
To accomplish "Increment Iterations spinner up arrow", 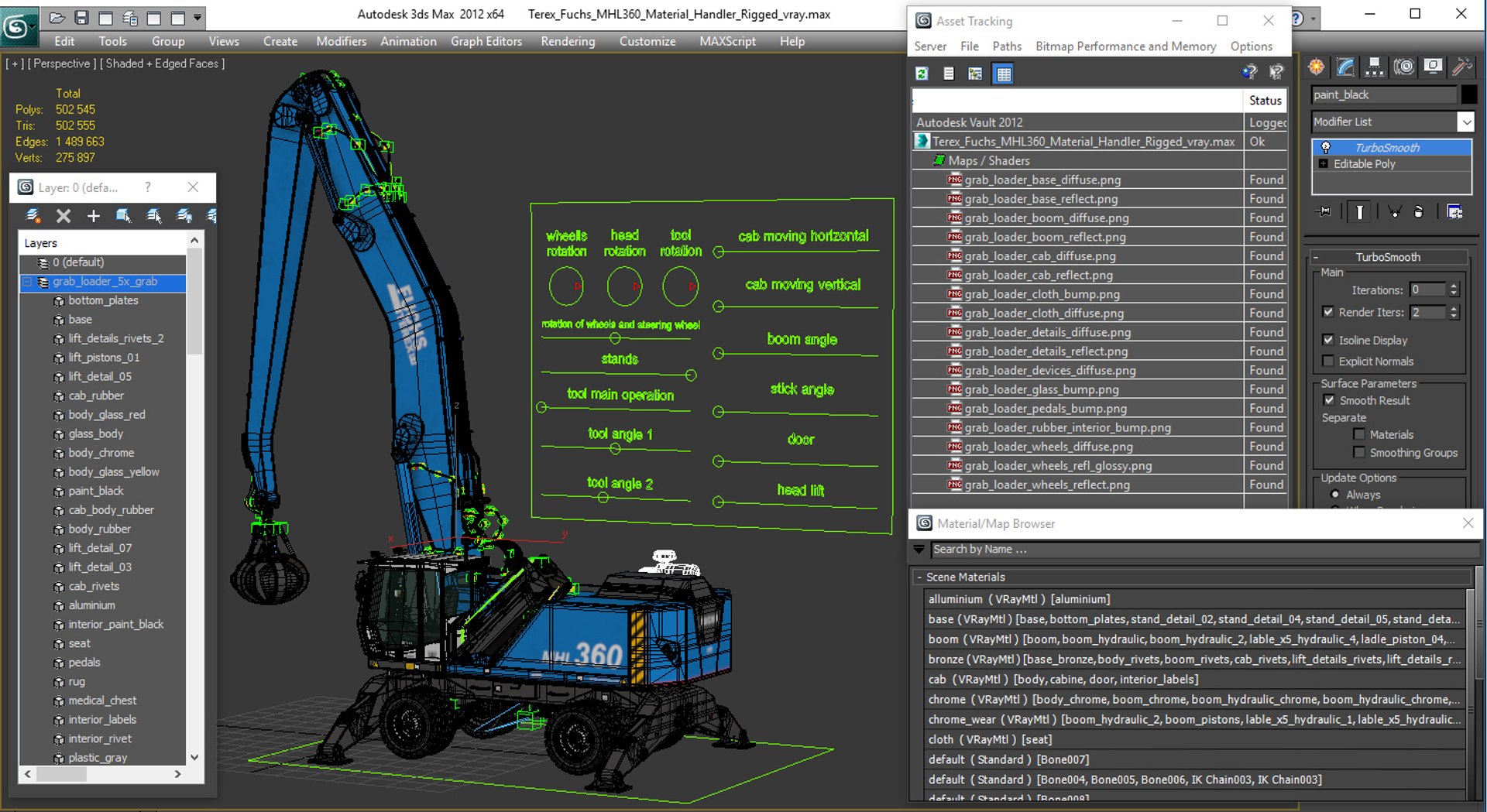I will (x=1454, y=286).
